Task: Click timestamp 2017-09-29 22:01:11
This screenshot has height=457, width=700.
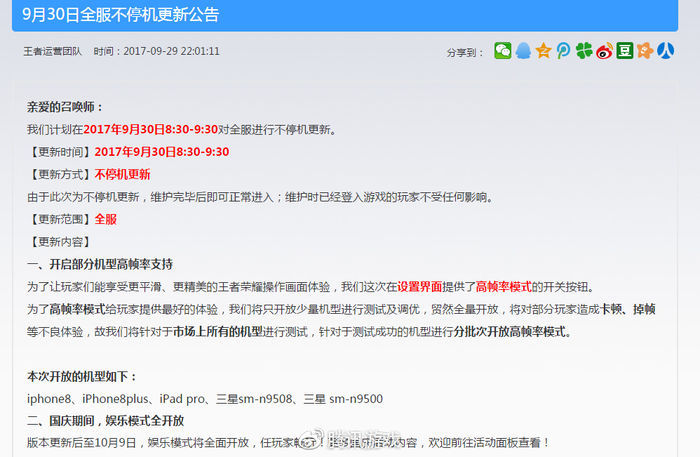Action: coord(171,51)
